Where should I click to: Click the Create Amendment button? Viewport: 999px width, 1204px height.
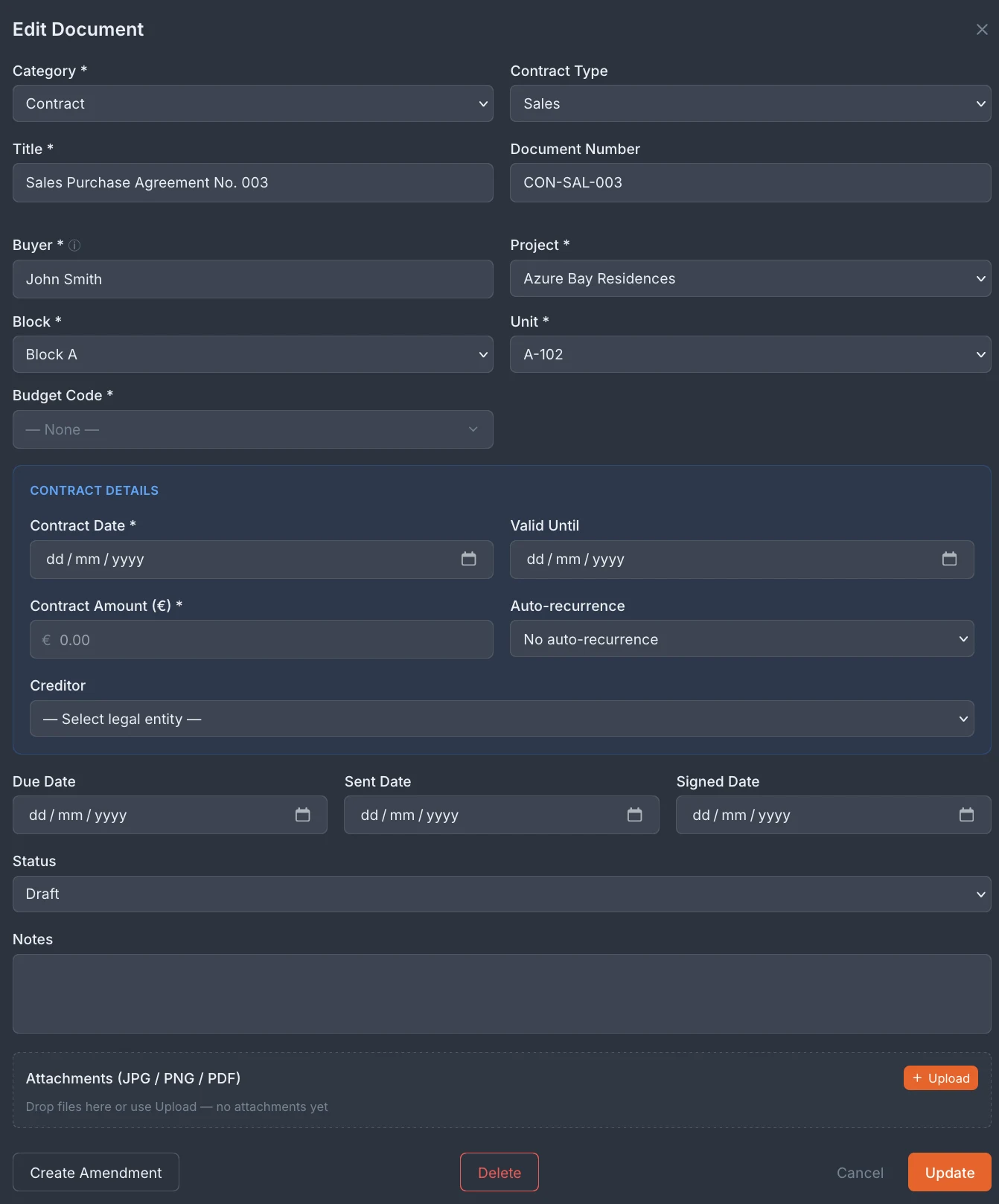click(x=96, y=1172)
